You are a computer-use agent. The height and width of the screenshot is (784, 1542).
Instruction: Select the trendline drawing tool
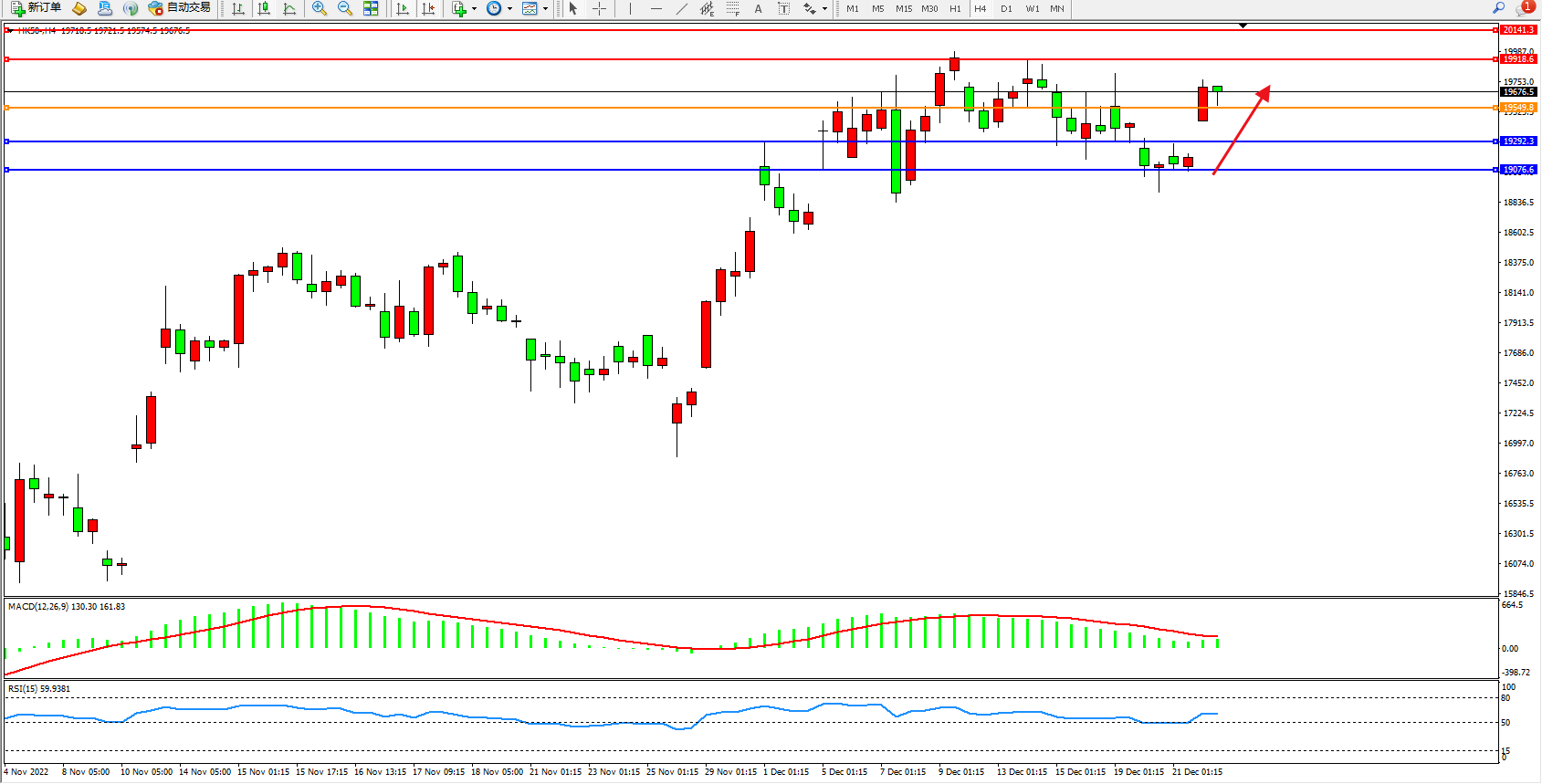682,8
